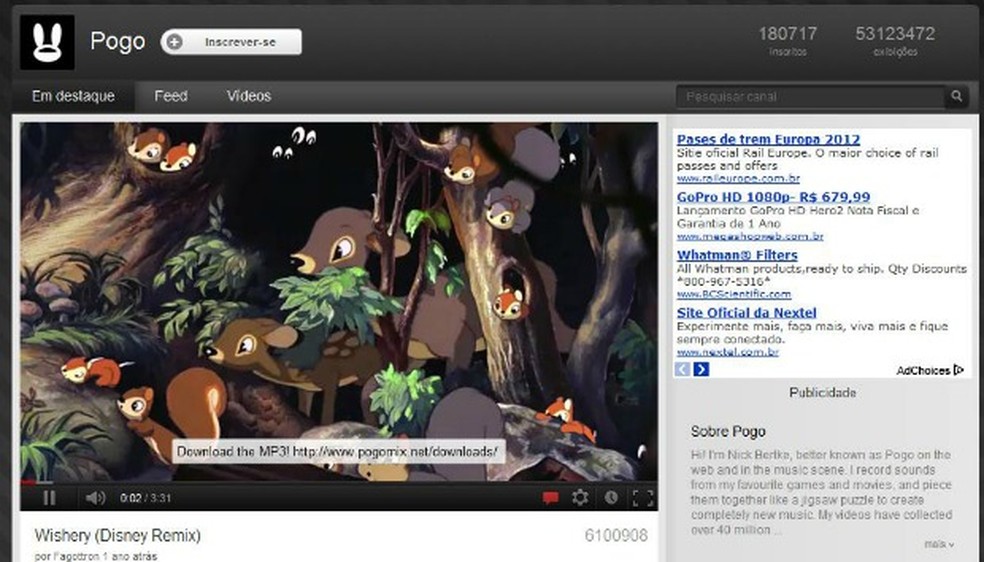Click the channel search magnifier icon
Viewport: 984px width, 562px height.
pyautogui.click(x=956, y=96)
